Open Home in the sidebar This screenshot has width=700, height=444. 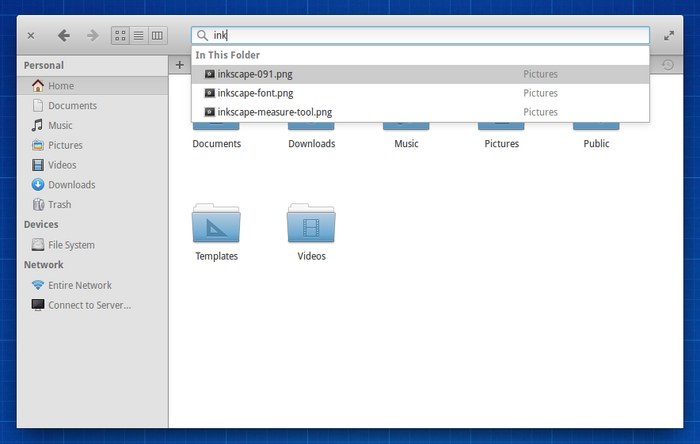[x=60, y=86]
